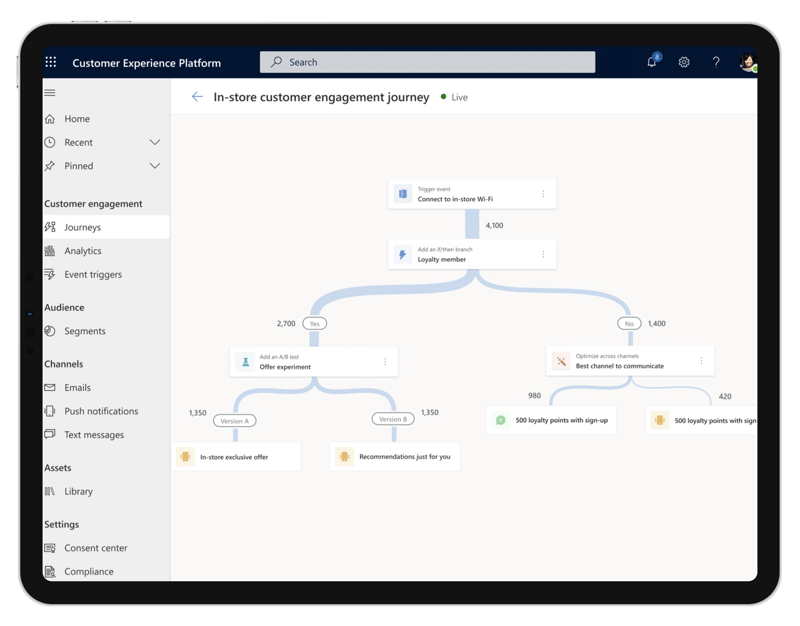Viewport: 800px width, 626px height.
Task: Click the Customer Experience Platform title
Action: (146, 63)
